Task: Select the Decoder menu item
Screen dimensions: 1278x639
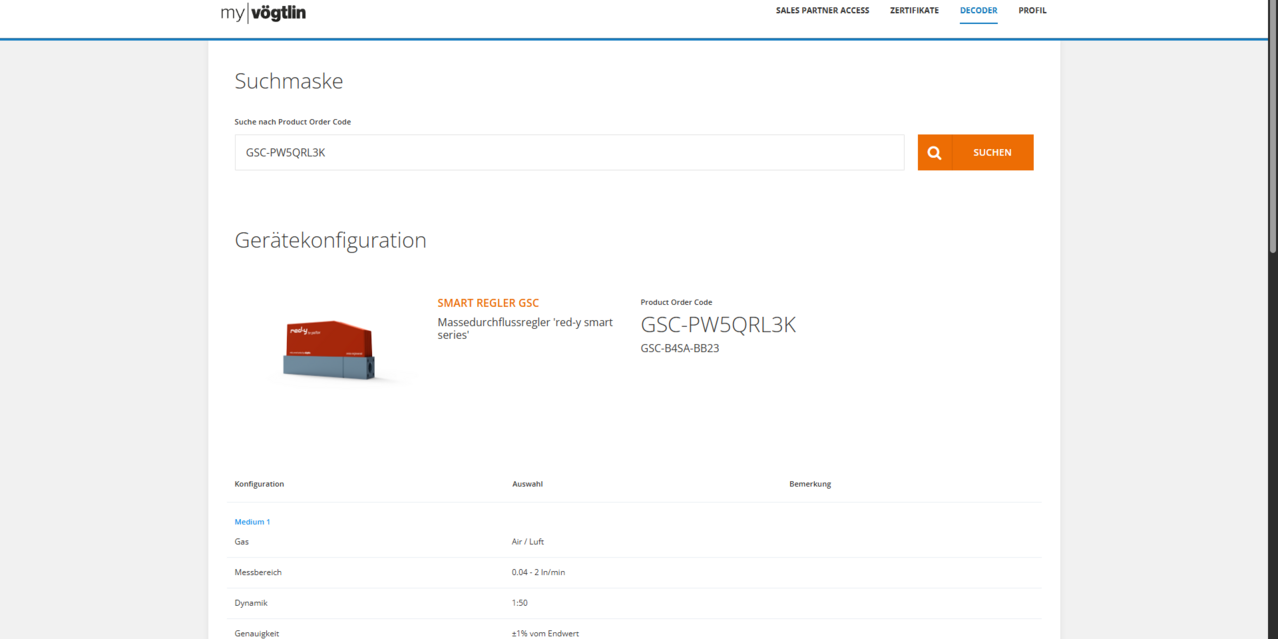Action: [x=978, y=11]
